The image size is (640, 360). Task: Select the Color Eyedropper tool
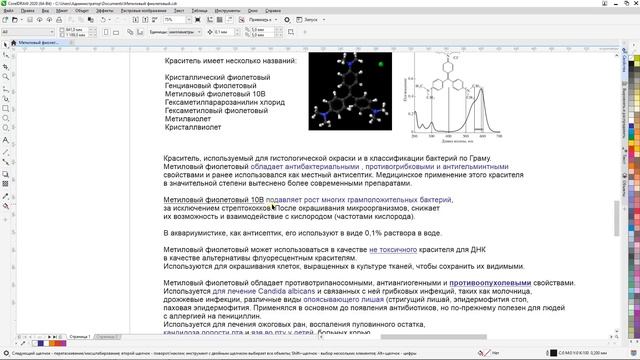5,196
